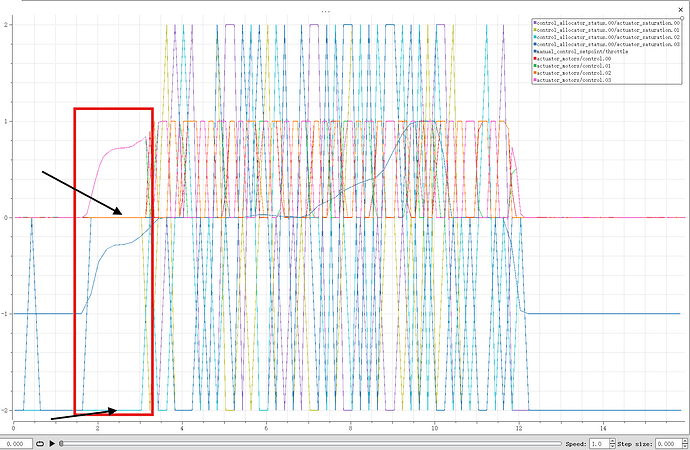Toggle actuator_saturation.02 curve in legend
This screenshot has height=450, width=690.
(x=607, y=37)
